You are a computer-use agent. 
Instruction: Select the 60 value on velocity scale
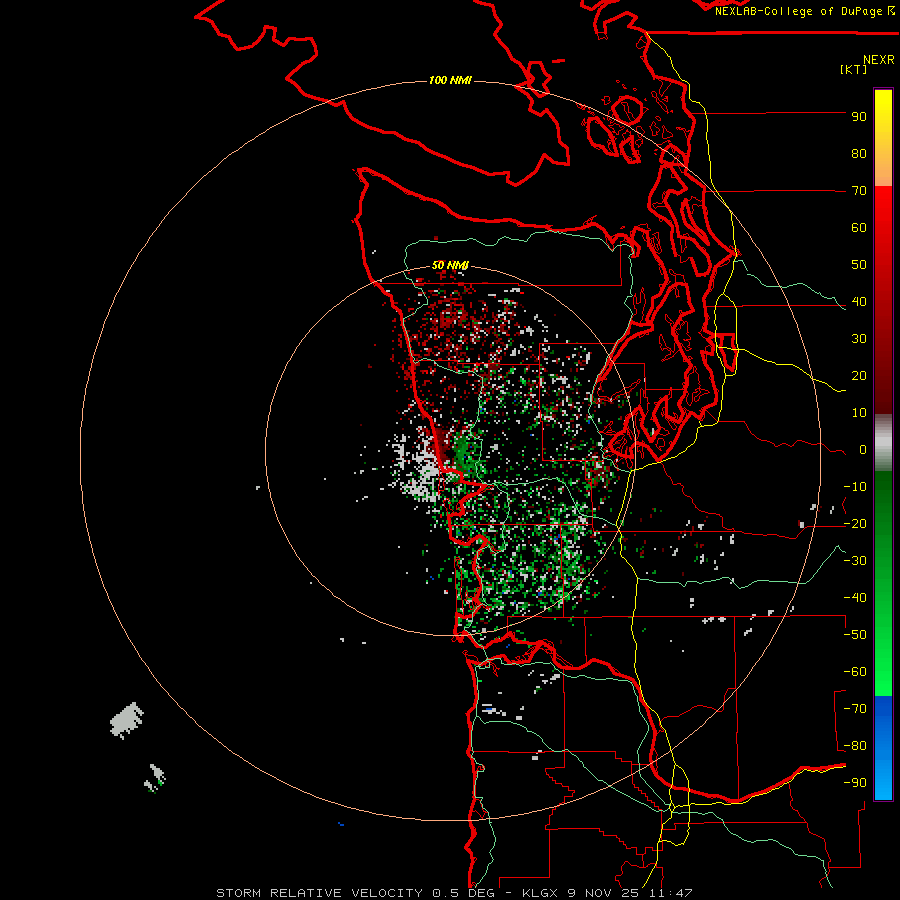click(x=859, y=227)
